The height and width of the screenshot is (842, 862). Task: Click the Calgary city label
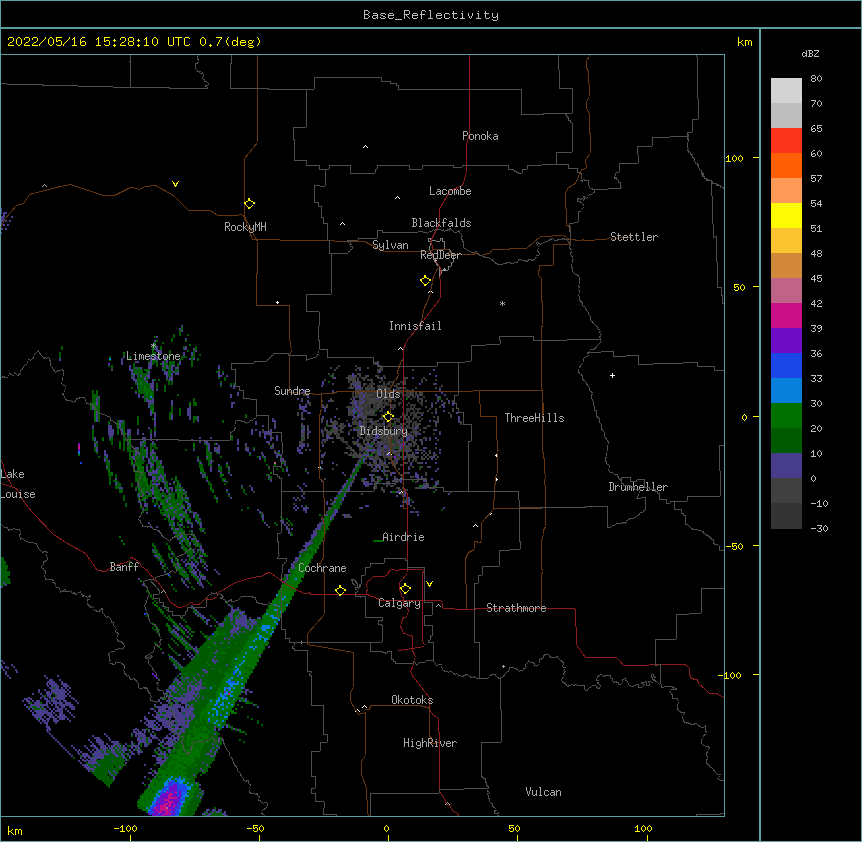click(x=399, y=603)
